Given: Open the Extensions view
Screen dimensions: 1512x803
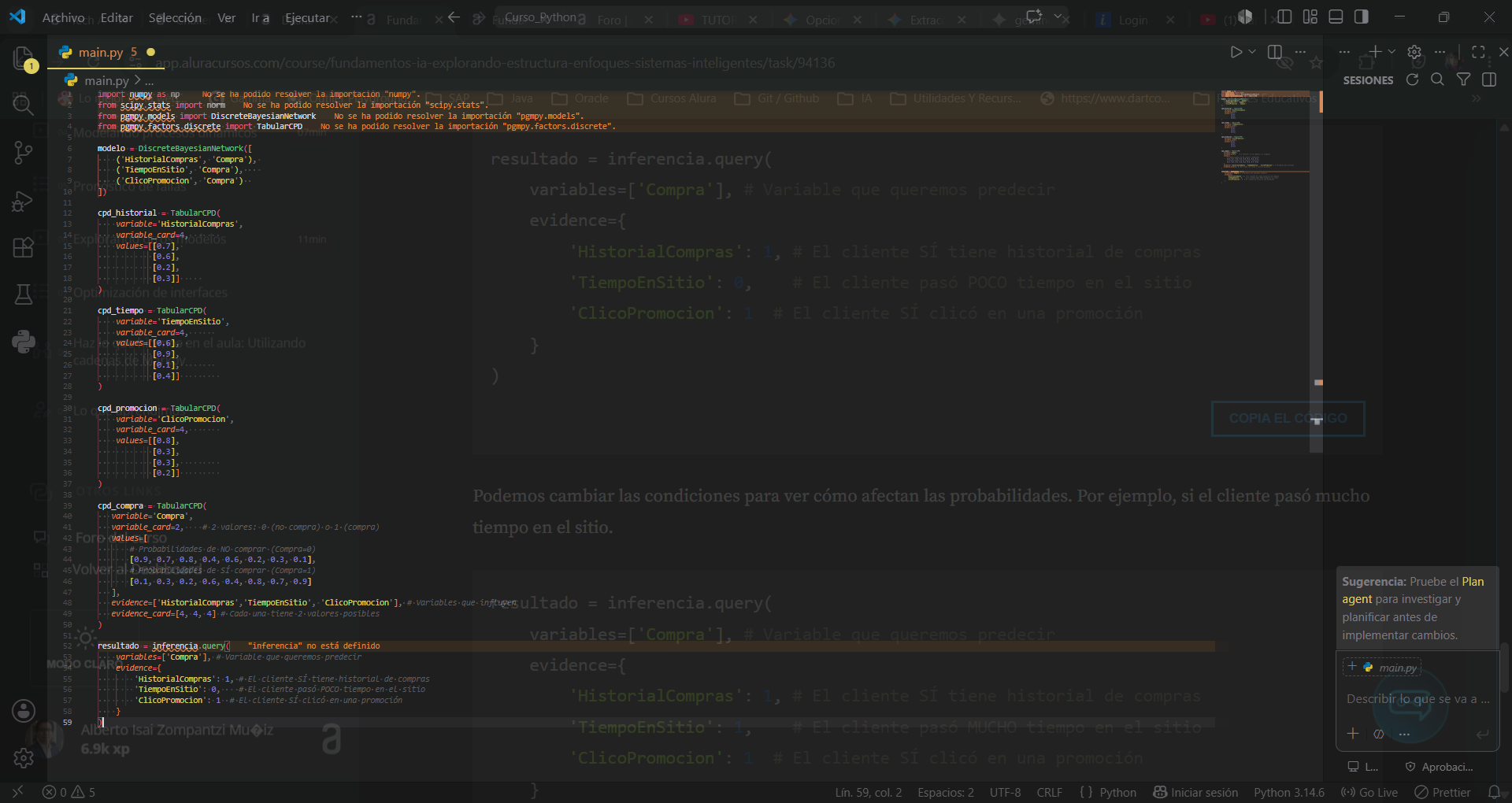Looking at the screenshot, I should point(24,247).
